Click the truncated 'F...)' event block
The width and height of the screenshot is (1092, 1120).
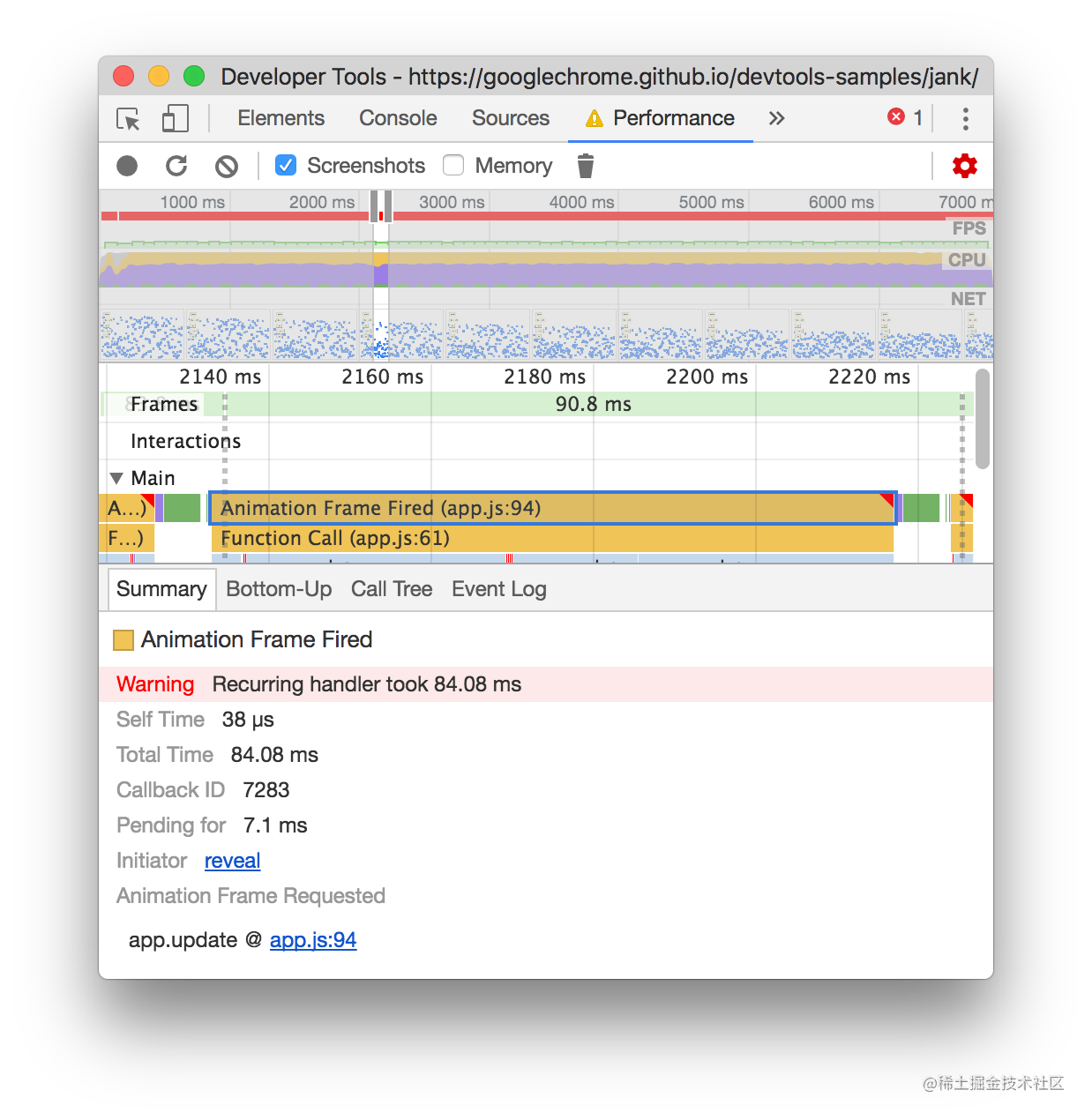[x=126, y=538]
